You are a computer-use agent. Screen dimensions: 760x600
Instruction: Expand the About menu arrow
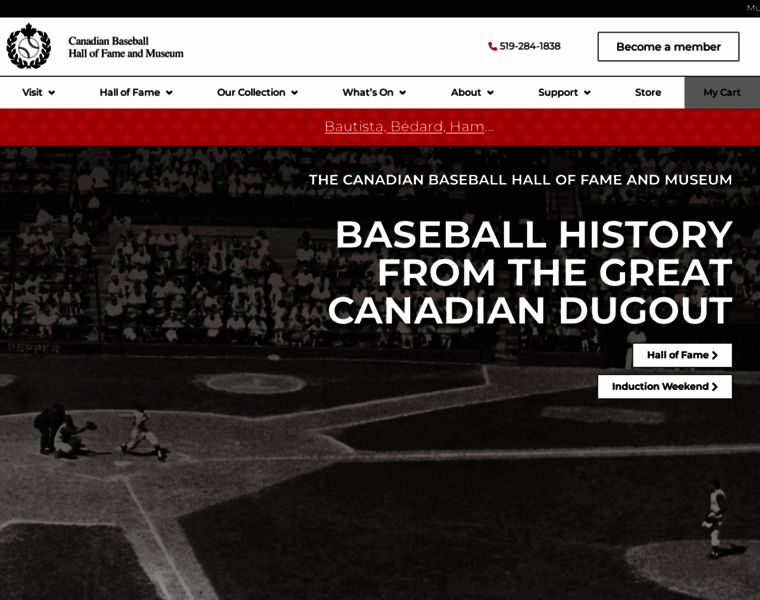491,93
